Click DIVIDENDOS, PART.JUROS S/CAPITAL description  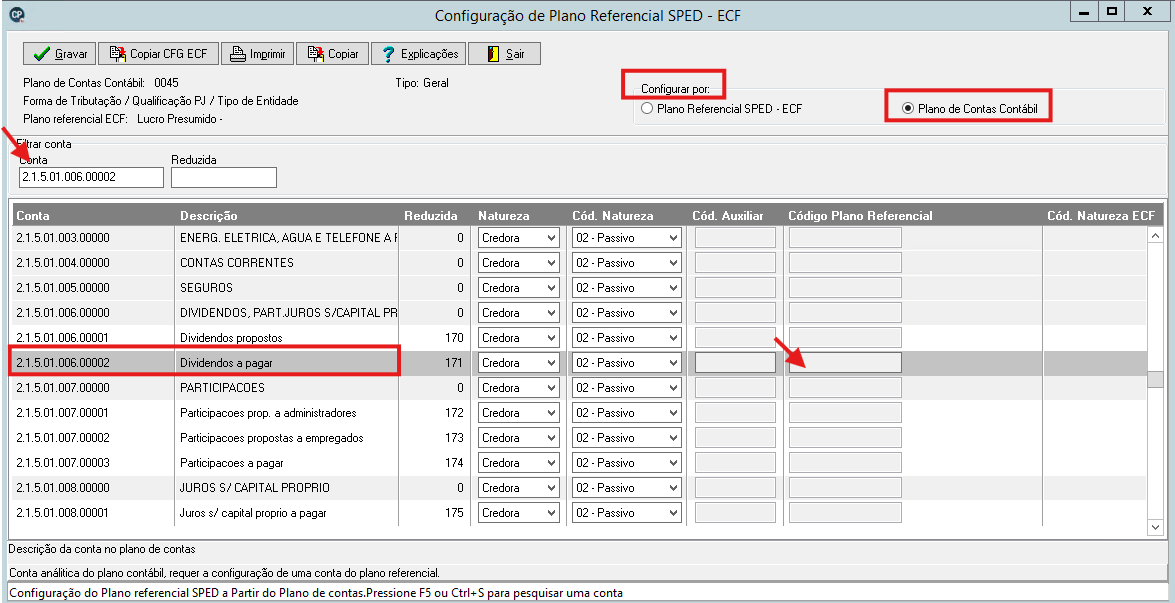click(x=289, y=313)
